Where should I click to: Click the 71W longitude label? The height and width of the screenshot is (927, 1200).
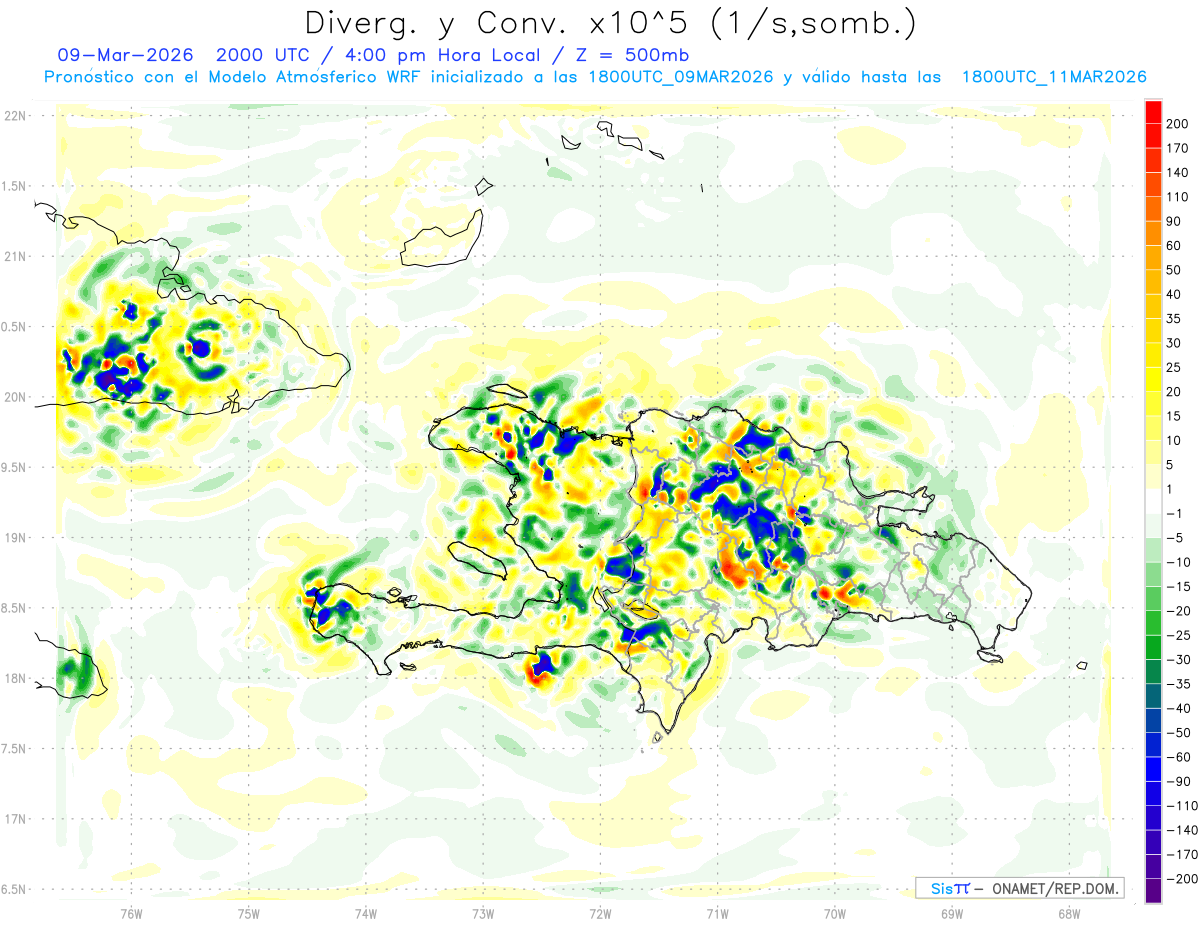click(717, 913)
